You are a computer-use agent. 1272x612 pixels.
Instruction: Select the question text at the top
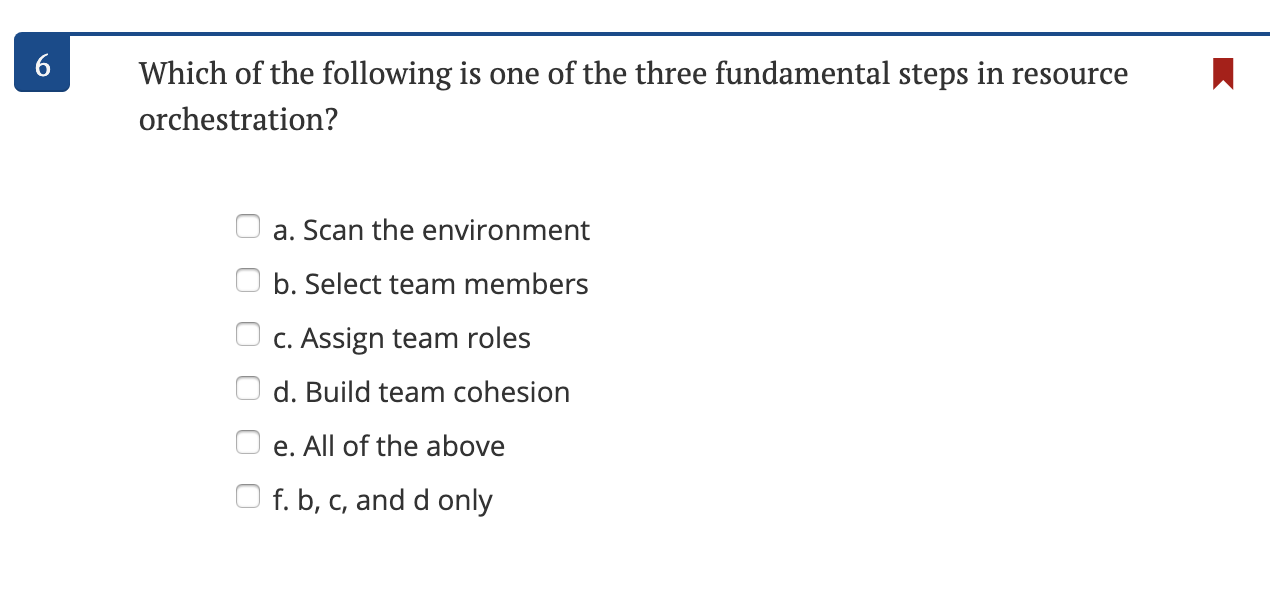(x=633, y=96)
